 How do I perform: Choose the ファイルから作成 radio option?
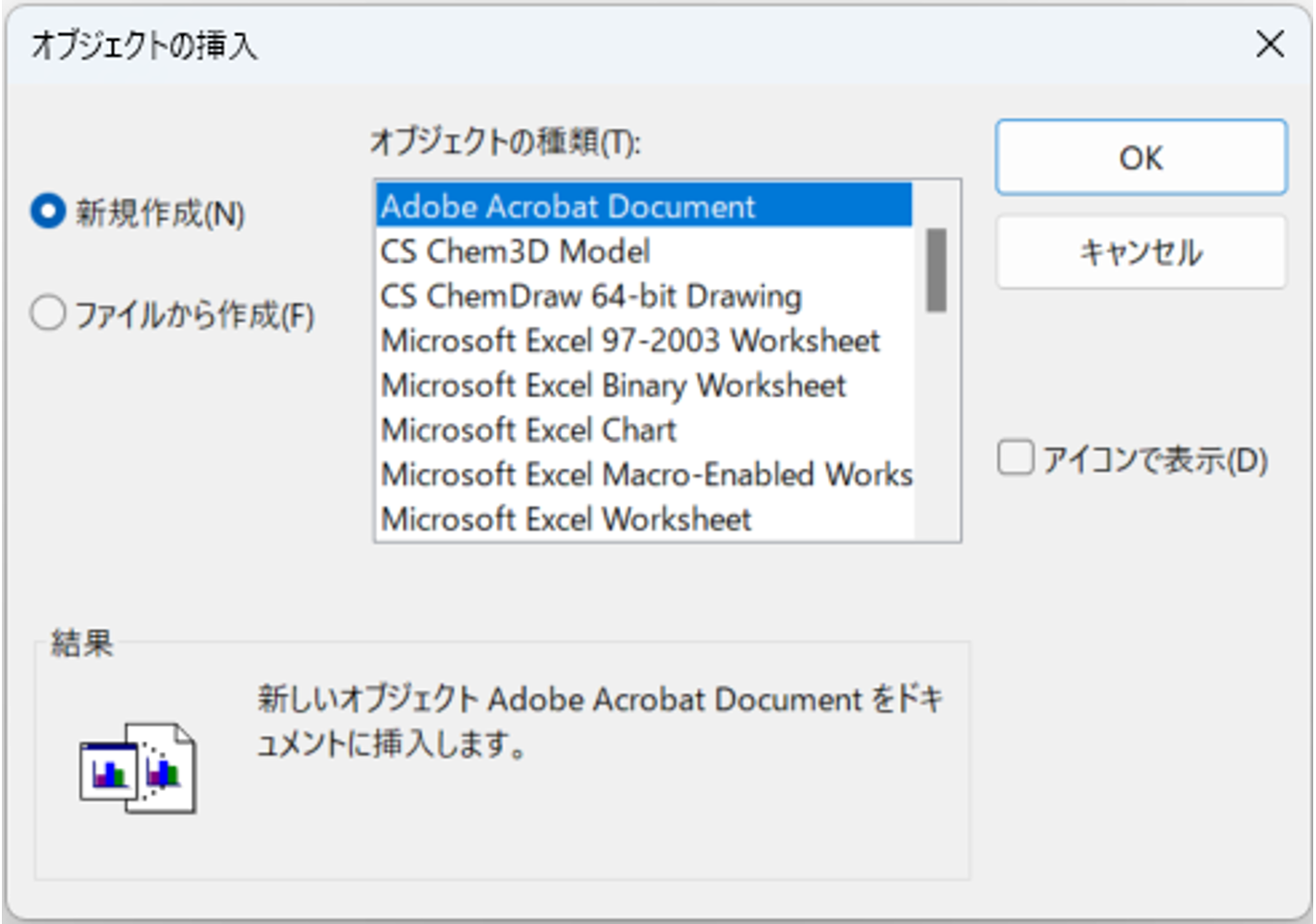tap(48, 313)
